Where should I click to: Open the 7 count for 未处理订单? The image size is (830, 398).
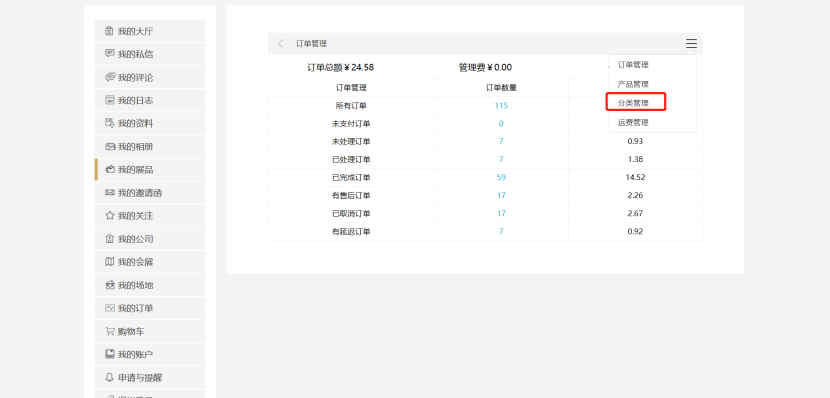click(x=501, y=141)
